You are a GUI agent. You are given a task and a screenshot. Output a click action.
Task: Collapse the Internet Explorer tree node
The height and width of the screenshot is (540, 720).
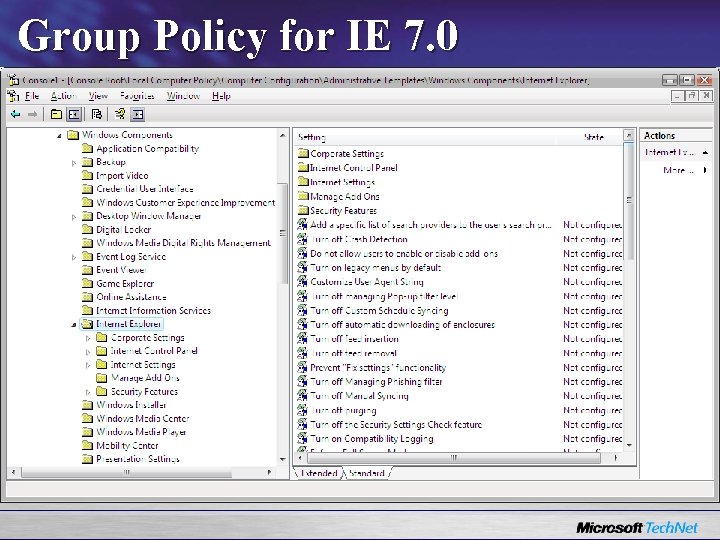pos(73,325)
